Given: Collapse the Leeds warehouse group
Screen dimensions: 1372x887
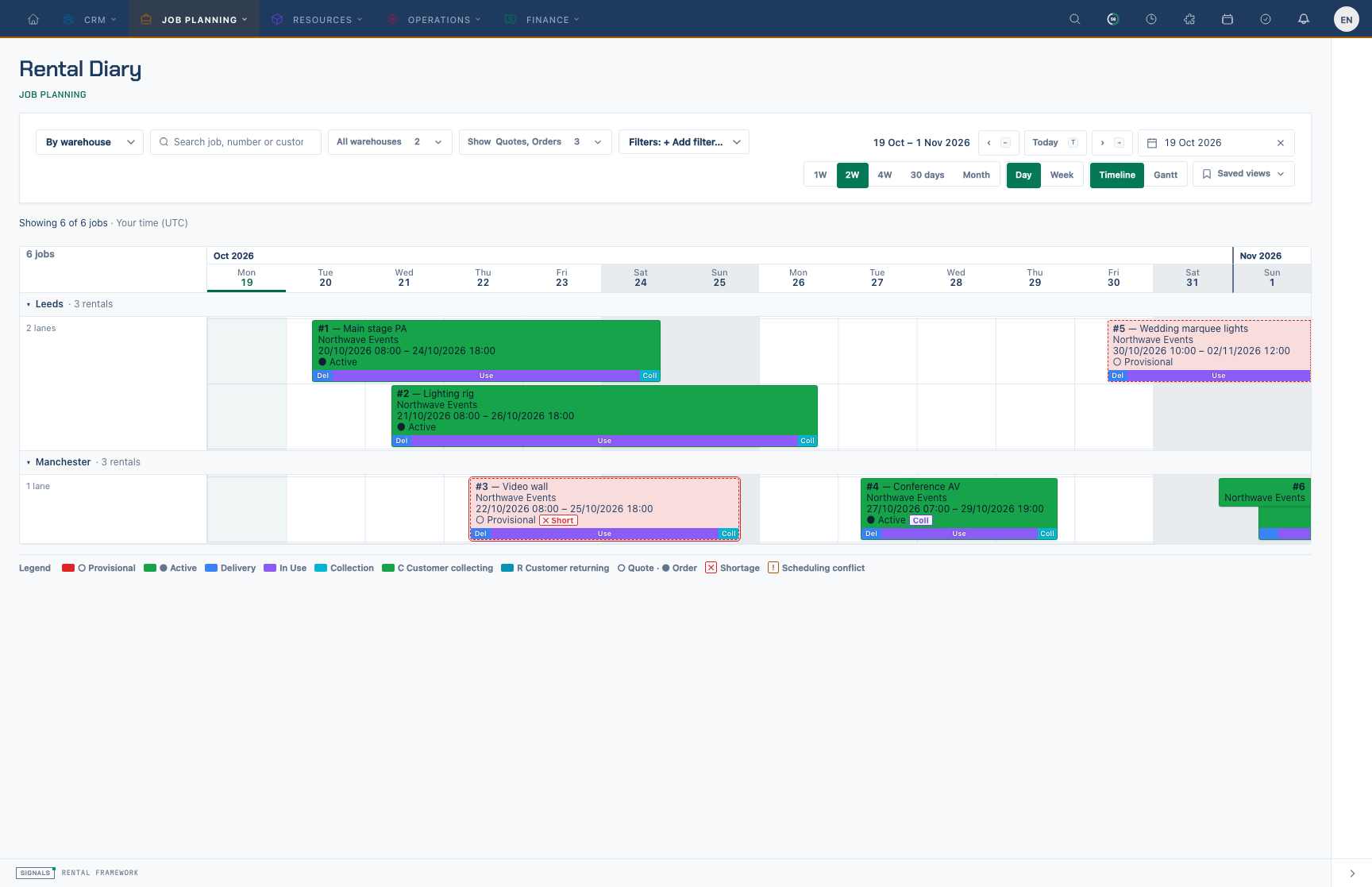Looking at the screenshot, I should pos(29,304).
